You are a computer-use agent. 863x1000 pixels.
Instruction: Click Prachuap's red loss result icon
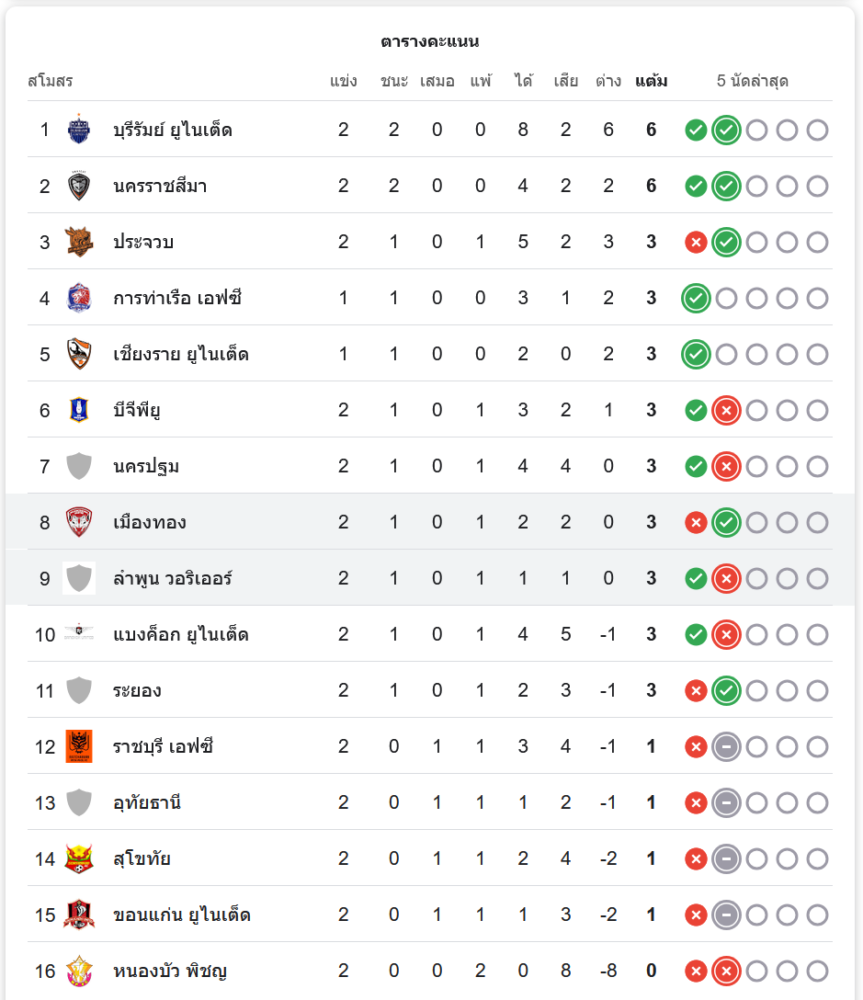pyautogui.click(x=696, y=242)
